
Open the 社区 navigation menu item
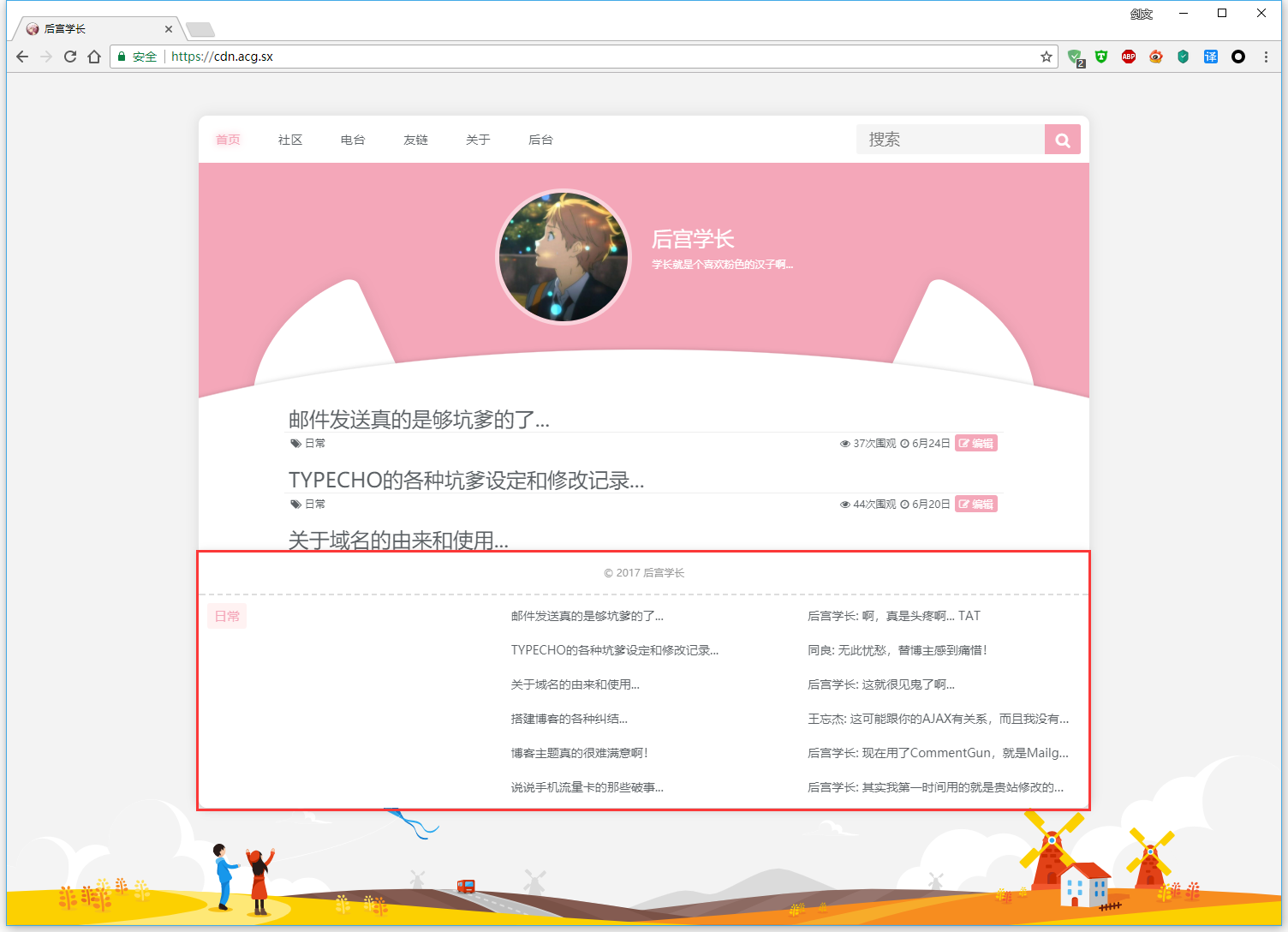290,140
